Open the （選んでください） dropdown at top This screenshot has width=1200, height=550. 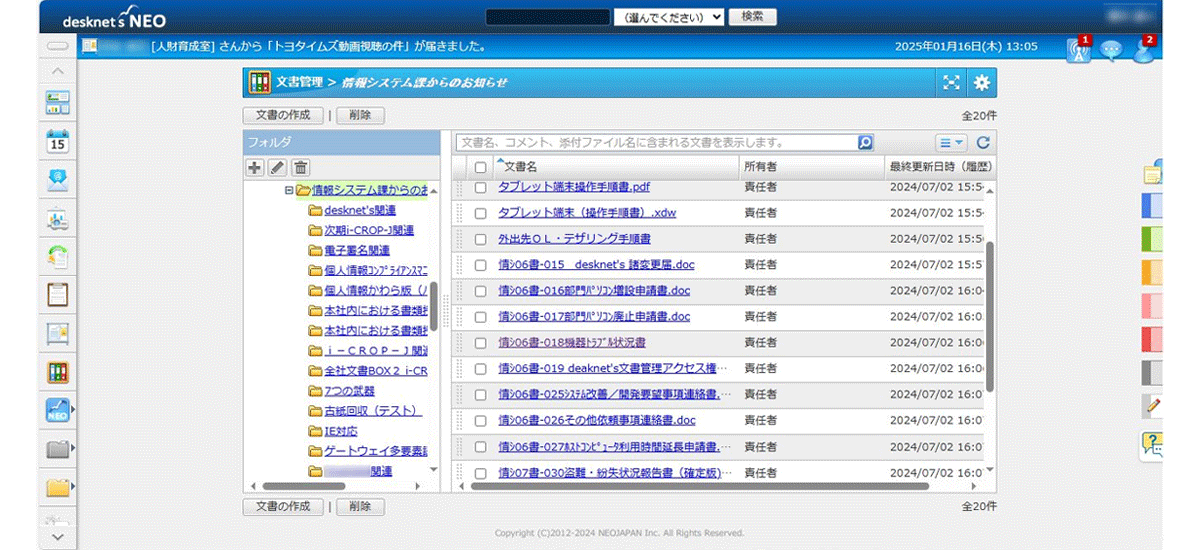coord(669,18)
